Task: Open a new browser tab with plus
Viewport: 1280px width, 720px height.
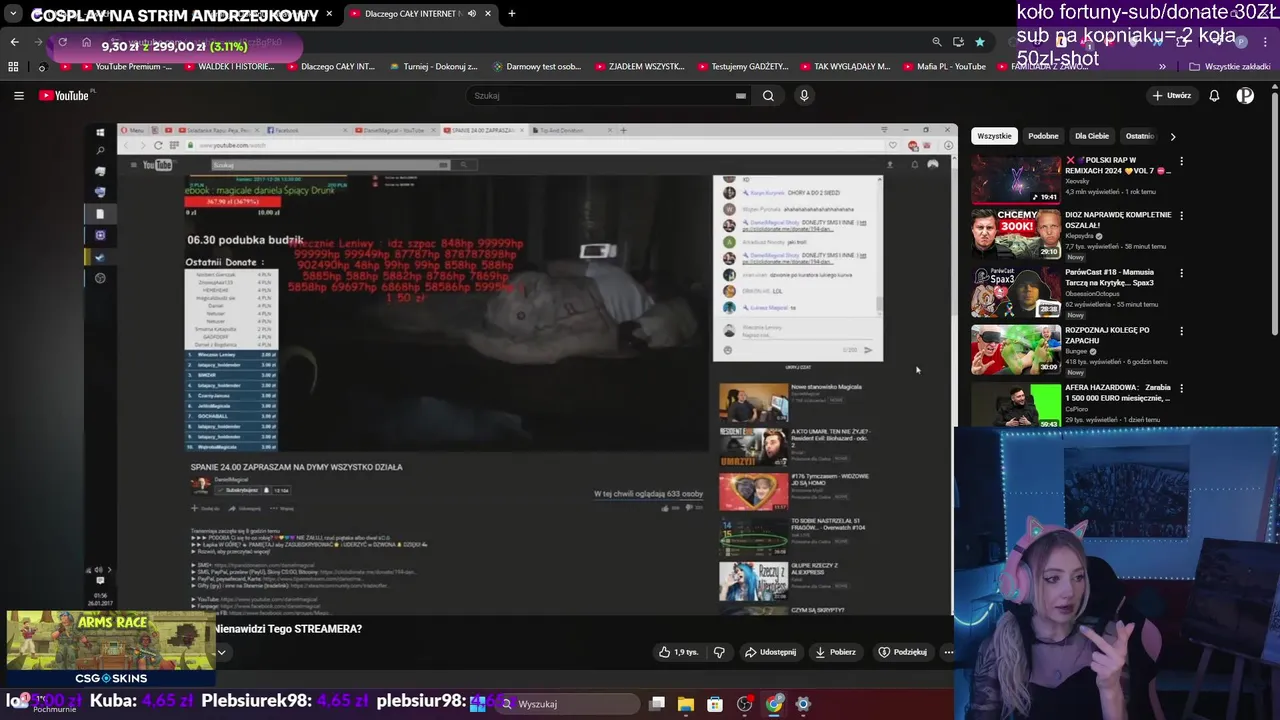Action: click(x=512, y=14)
